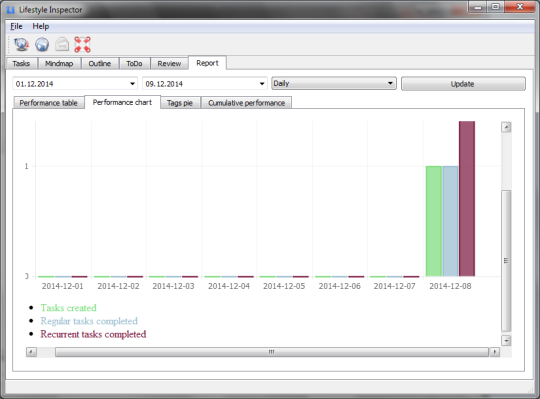The height and width of the screenshot is (399, 540).
Task: Open the Tags pie sub-tab
Action: point(180,103)
